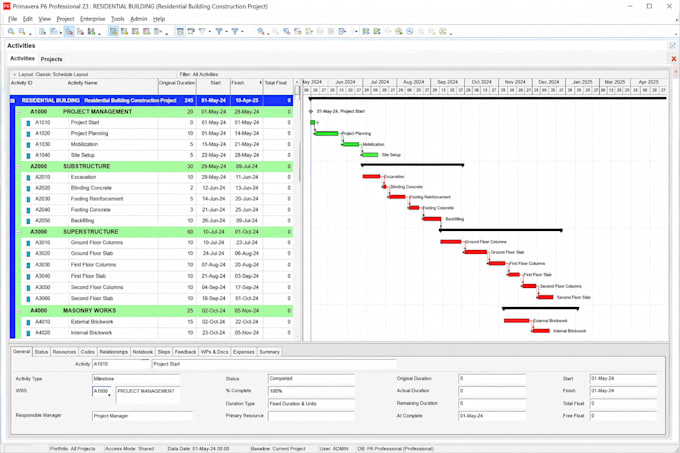Open the Admin menu
This screenshot has width=680, height=453.
138,19
